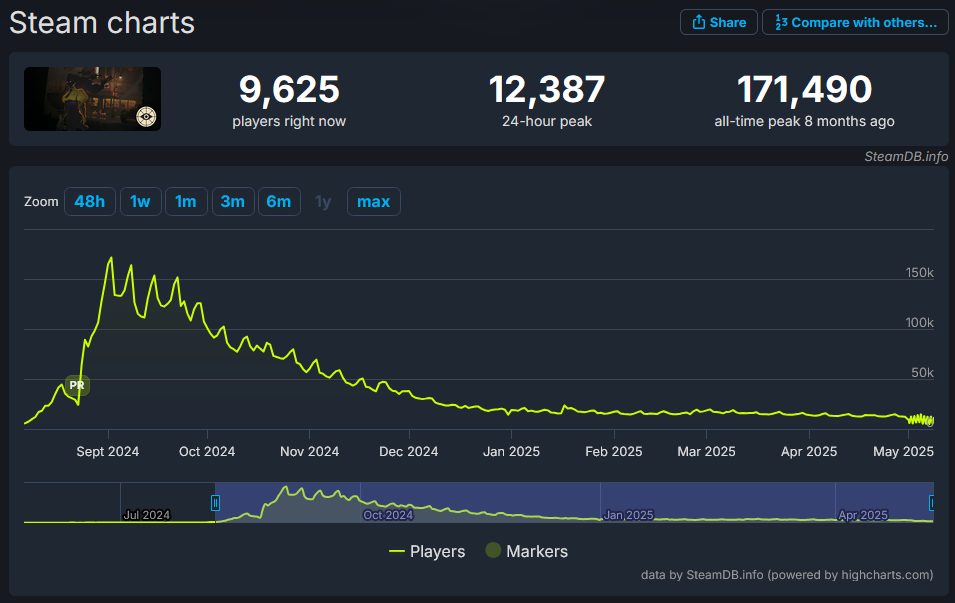Click the Mar 2025 axis label

coord(707,451)
